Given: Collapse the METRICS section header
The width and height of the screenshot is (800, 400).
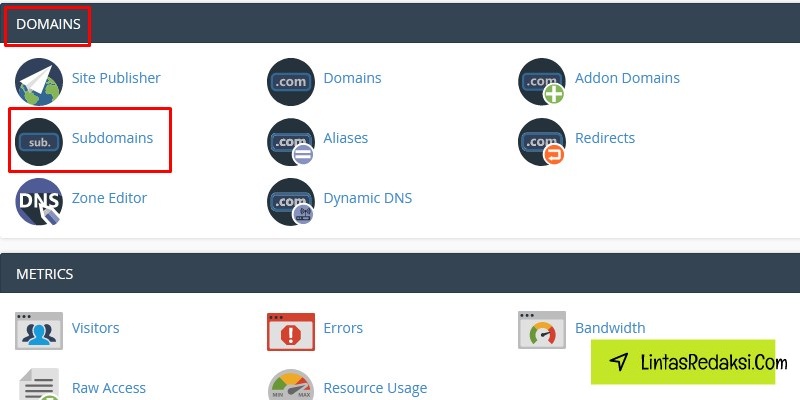Looking at the screenshot, I should 400,273.
